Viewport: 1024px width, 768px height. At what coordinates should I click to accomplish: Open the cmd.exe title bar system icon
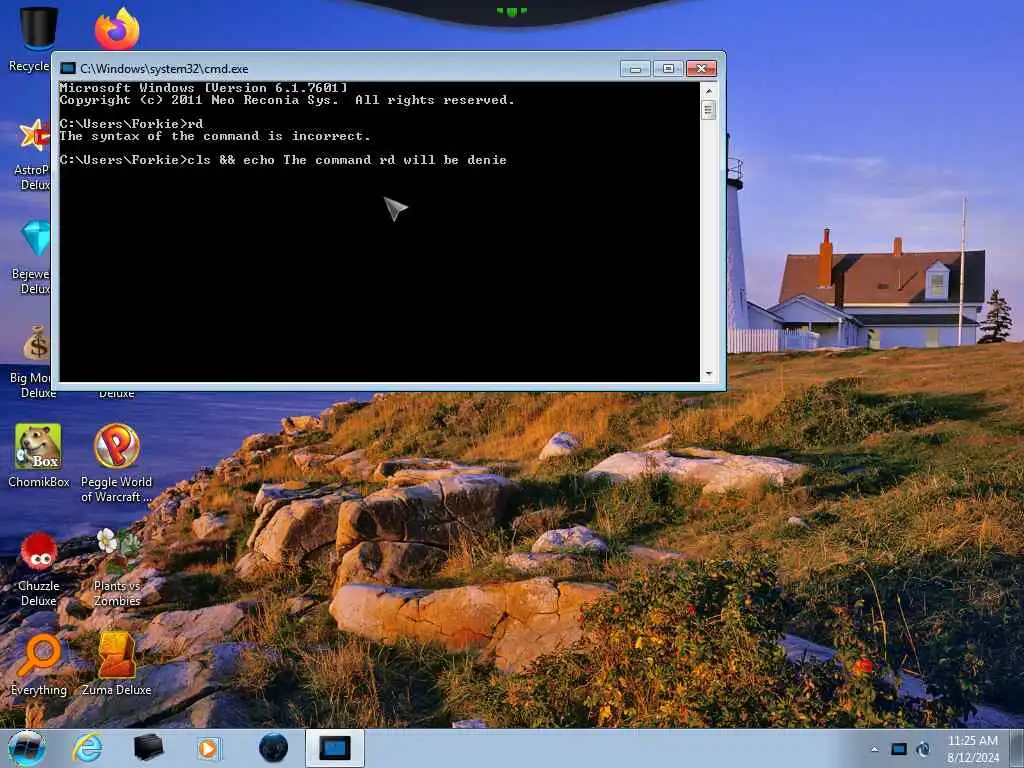coord(67,69)
